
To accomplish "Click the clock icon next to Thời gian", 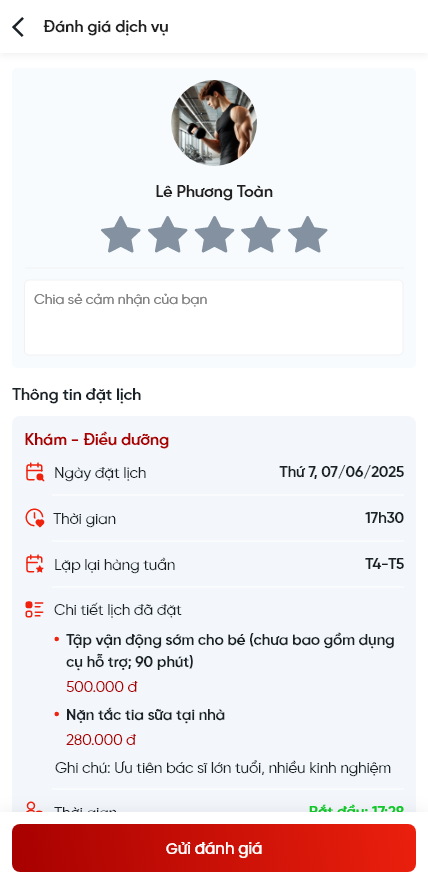I will click(34, 518).
